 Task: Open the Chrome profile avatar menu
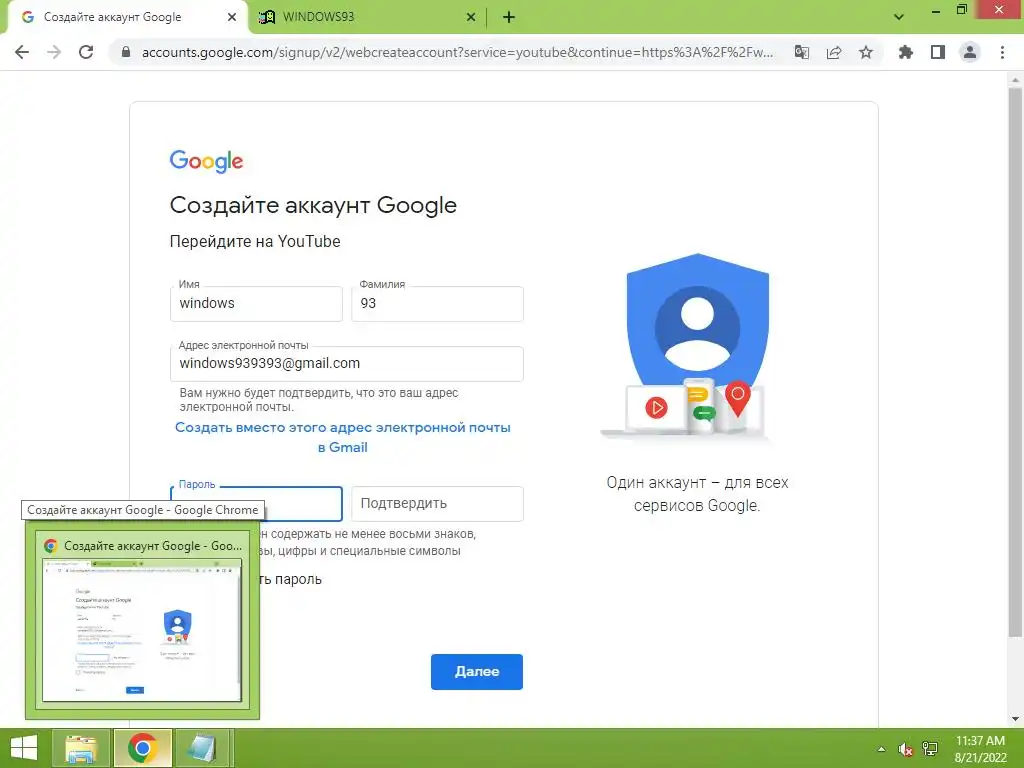(970, 52)
